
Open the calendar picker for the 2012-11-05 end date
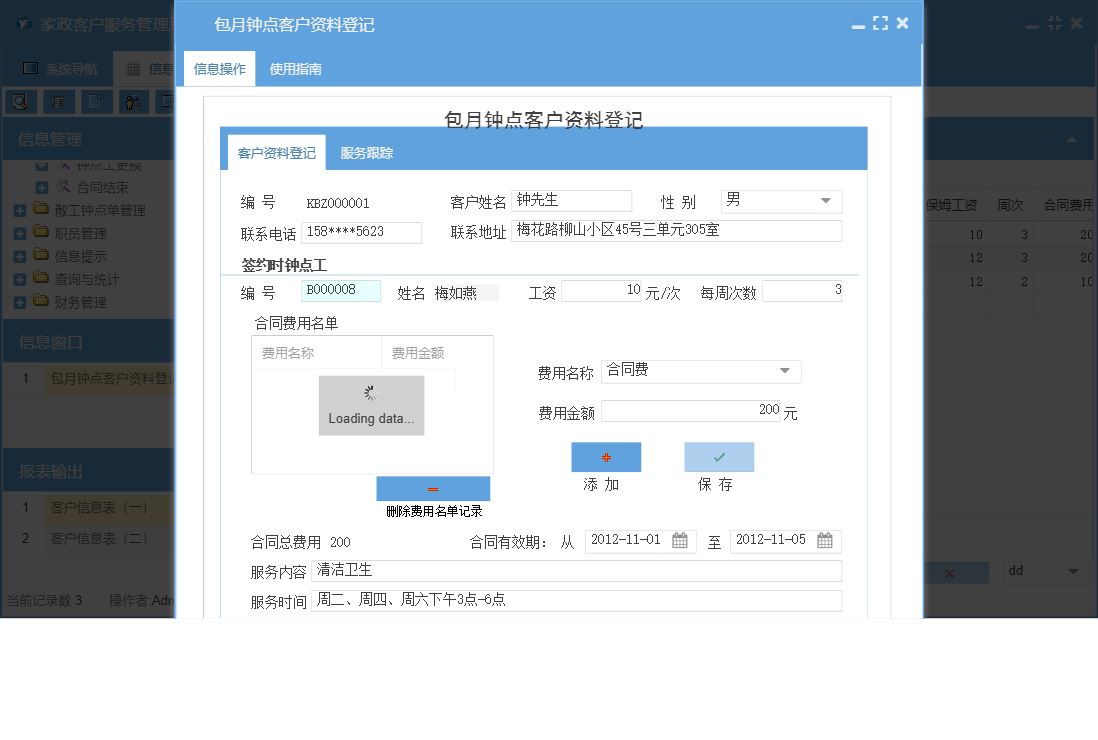(x=824, y=541)
